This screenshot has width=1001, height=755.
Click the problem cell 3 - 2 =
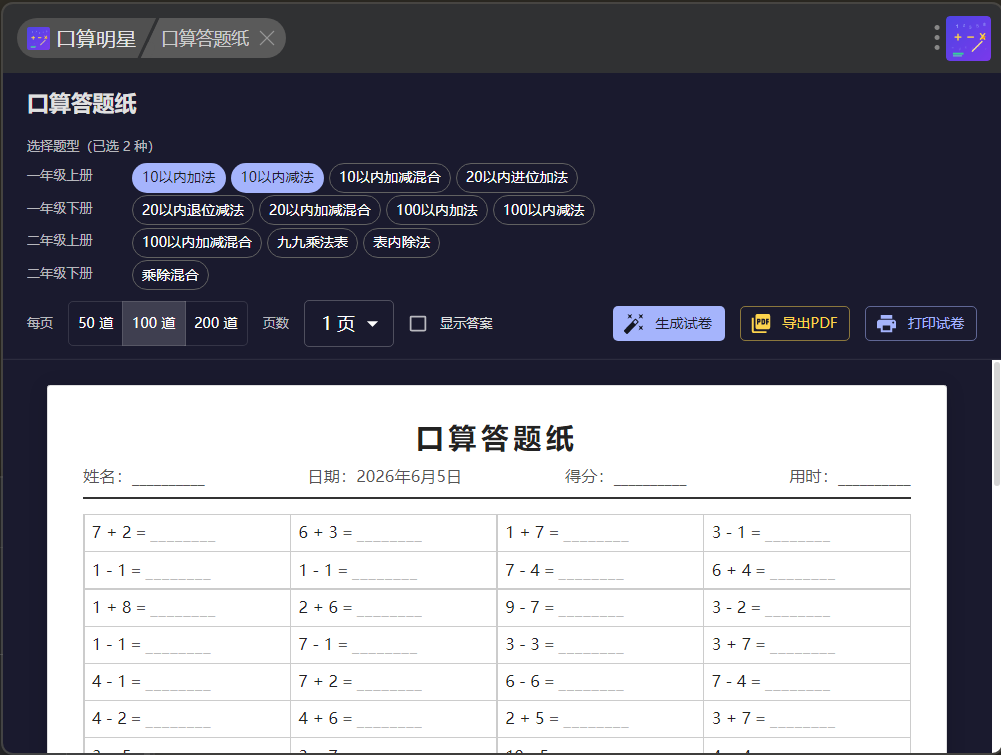tap(807, 608)
